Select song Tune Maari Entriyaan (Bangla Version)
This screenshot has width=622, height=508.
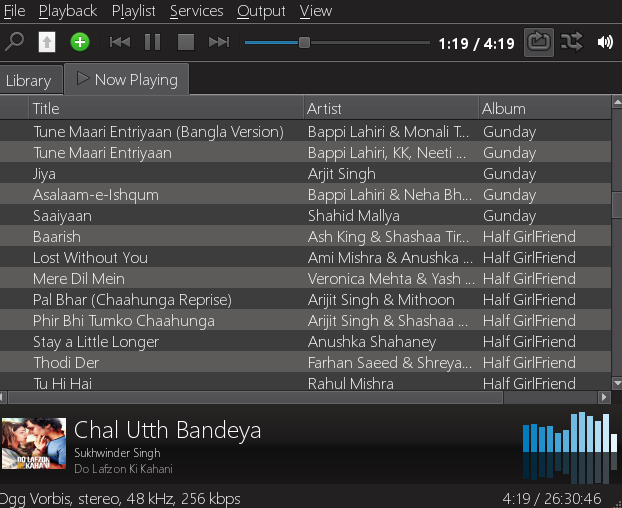pyautogui.click(x=305, y=132)
